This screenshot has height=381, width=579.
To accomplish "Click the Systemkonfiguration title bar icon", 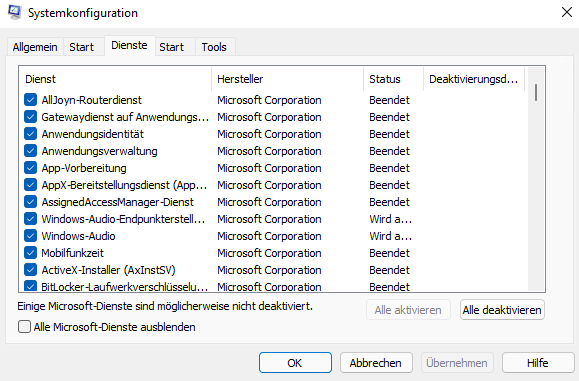I will [x=14, y=12].
